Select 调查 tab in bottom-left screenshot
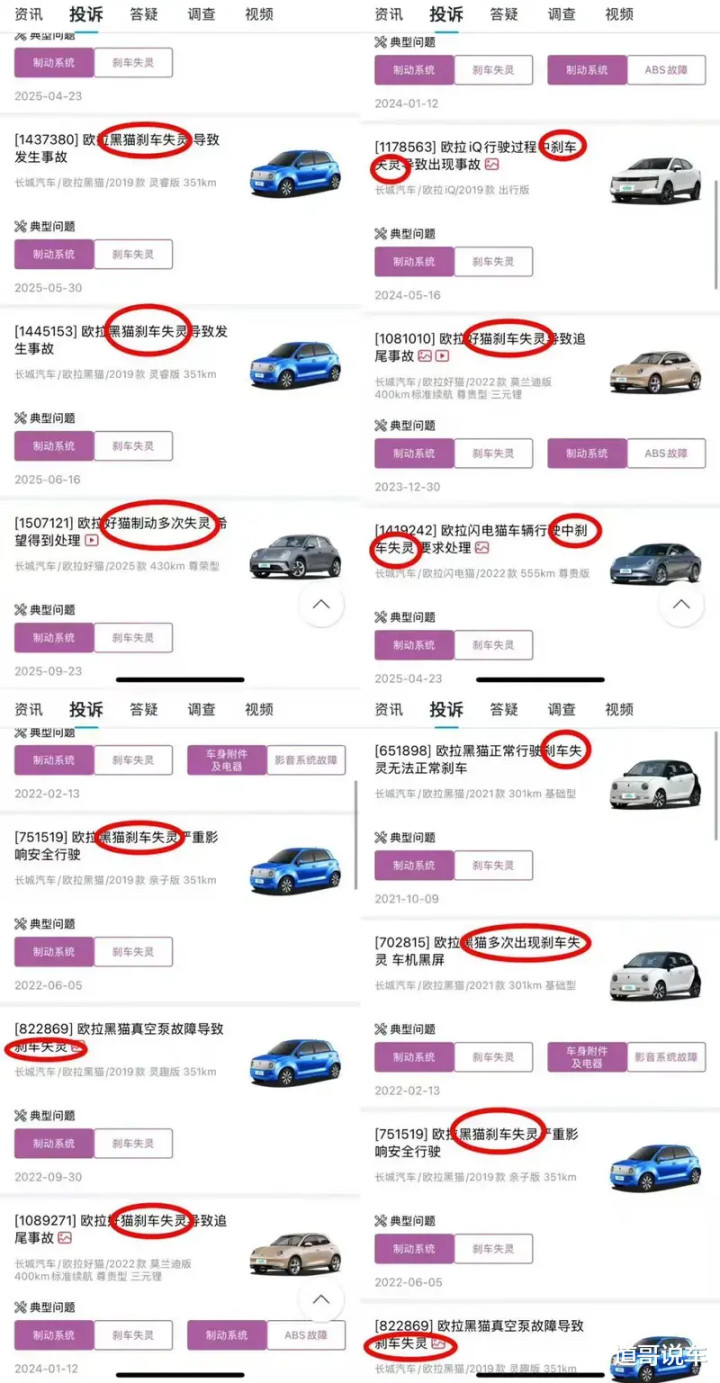Viewport: 720px width, 1383px height. pos(201,709)
